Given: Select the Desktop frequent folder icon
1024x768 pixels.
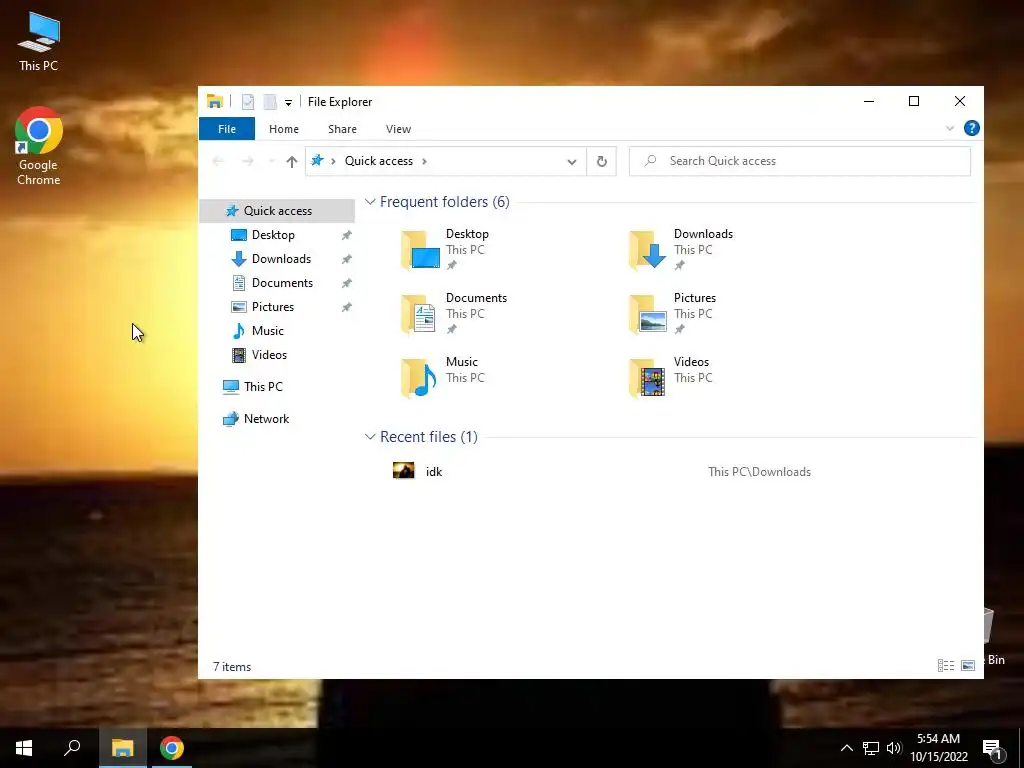Looking at the screenshot, I should (x=420, y=249).
